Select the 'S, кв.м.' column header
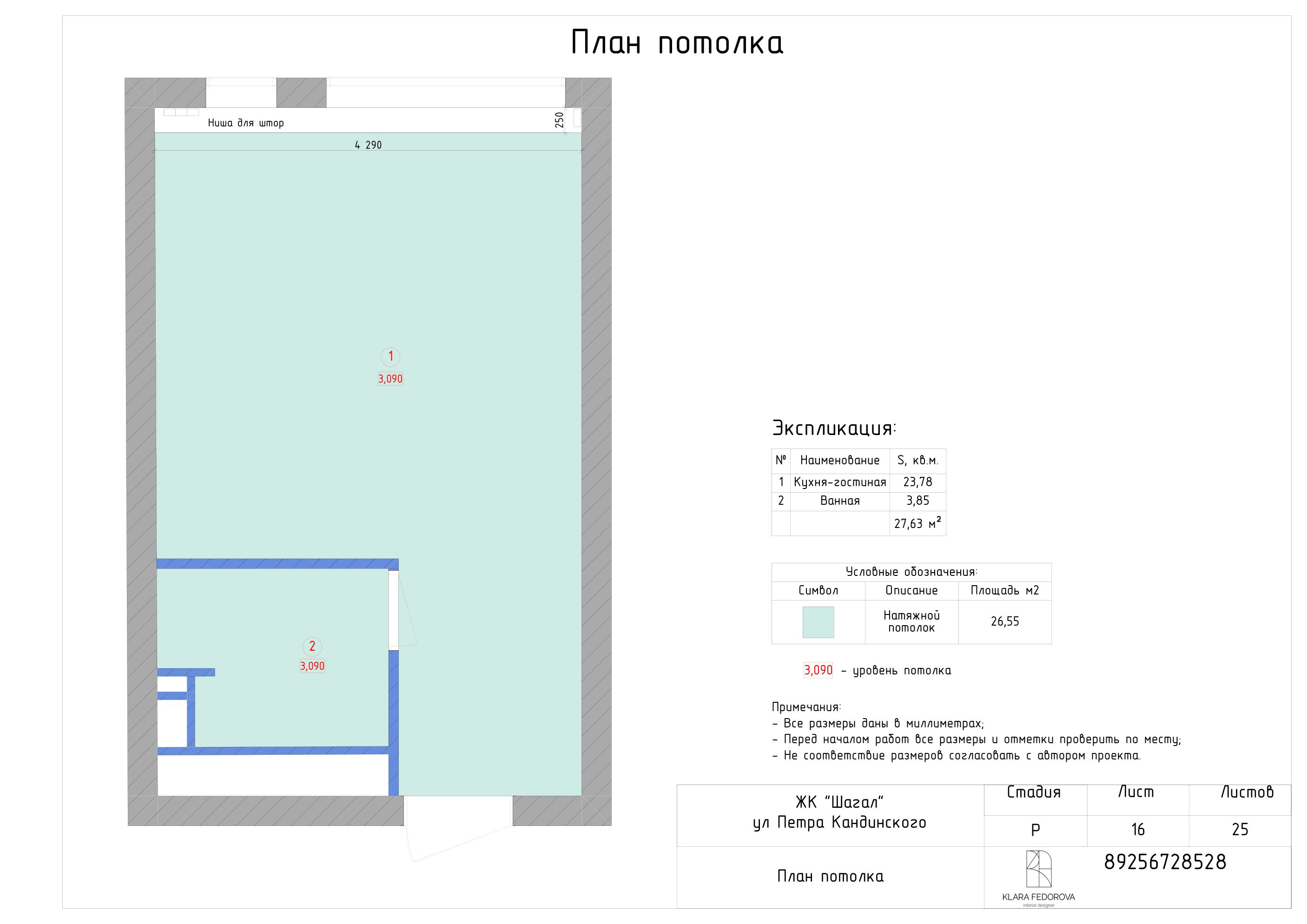 918,460
